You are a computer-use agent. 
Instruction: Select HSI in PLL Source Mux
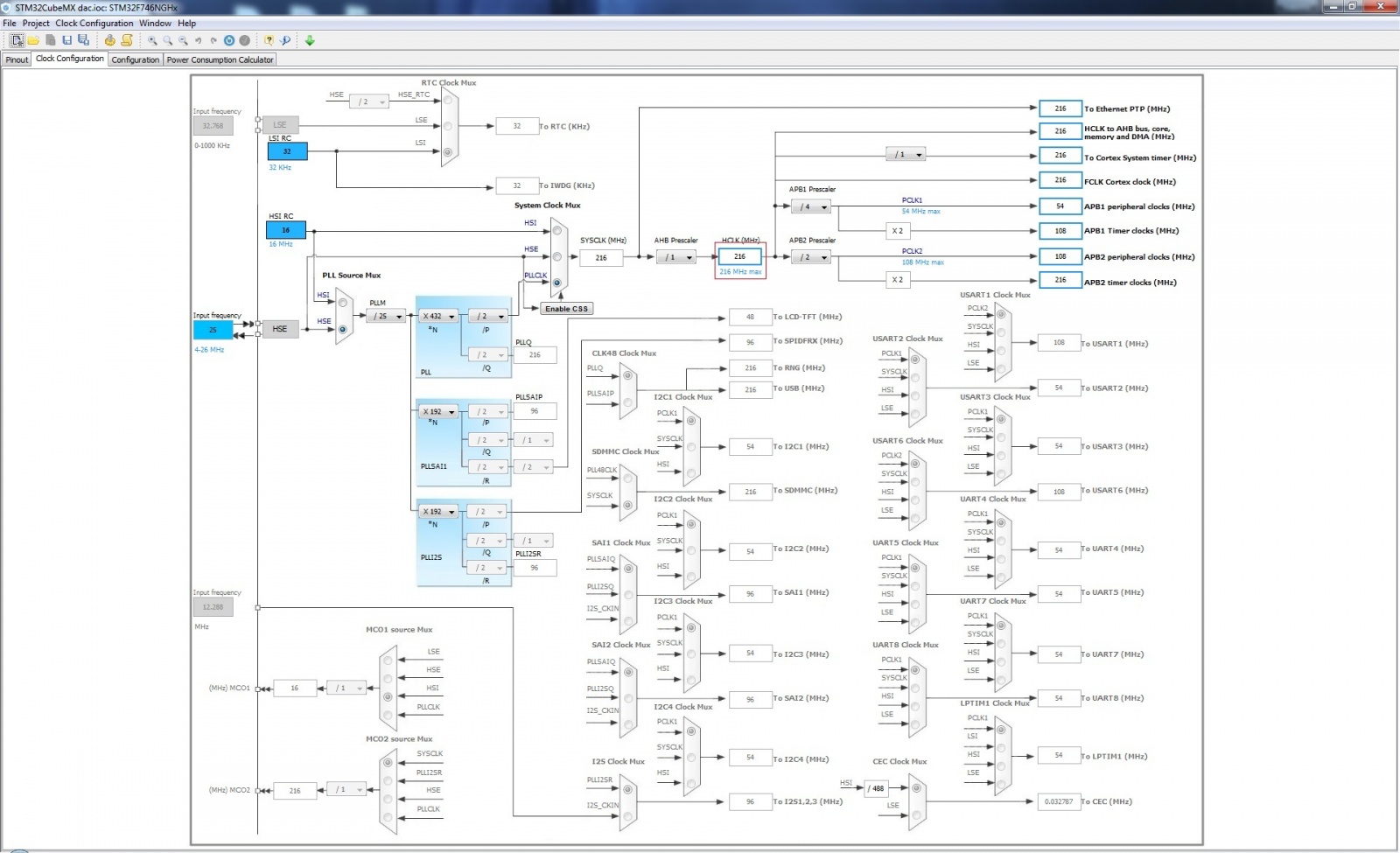point(343,303)
